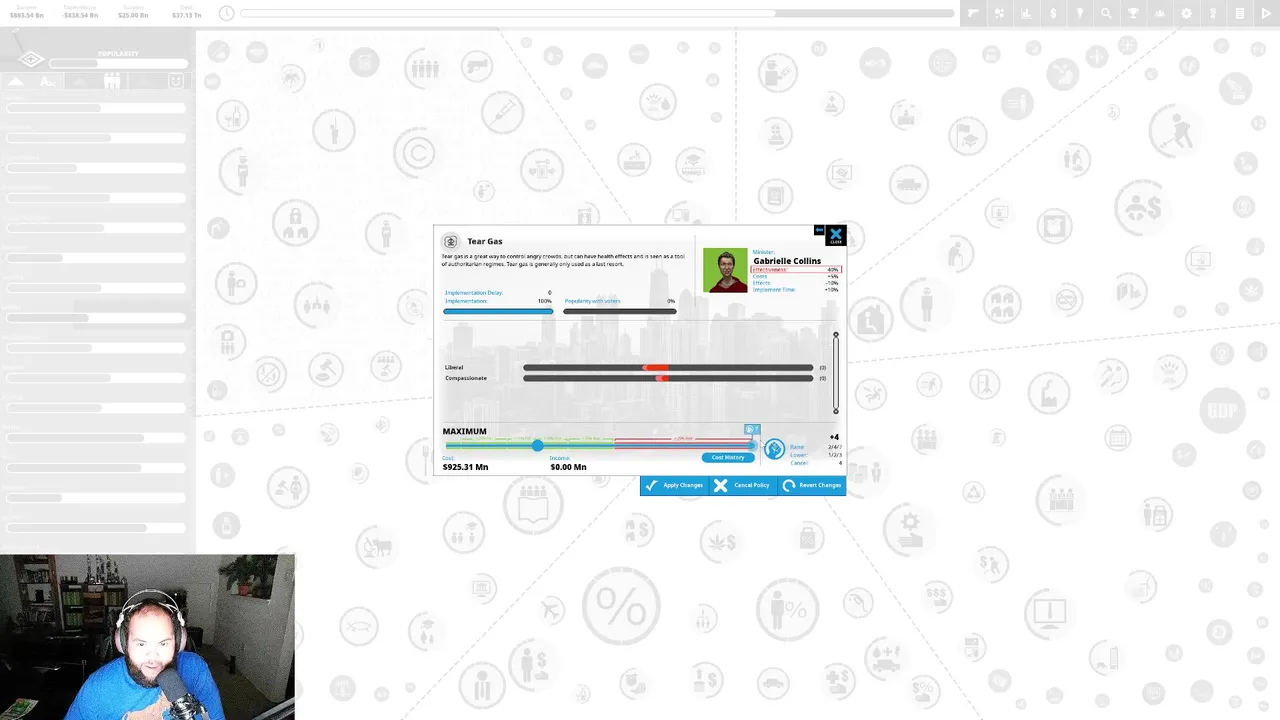Click the help tag above the slider end

[x=752, y=430]
